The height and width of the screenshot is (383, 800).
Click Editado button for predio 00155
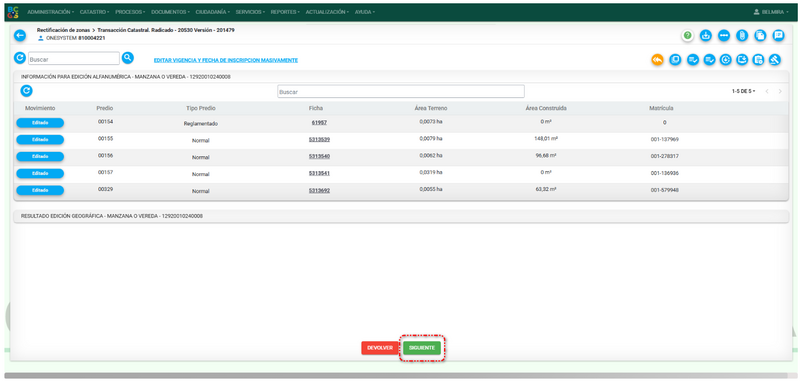(x=40, y=140)
